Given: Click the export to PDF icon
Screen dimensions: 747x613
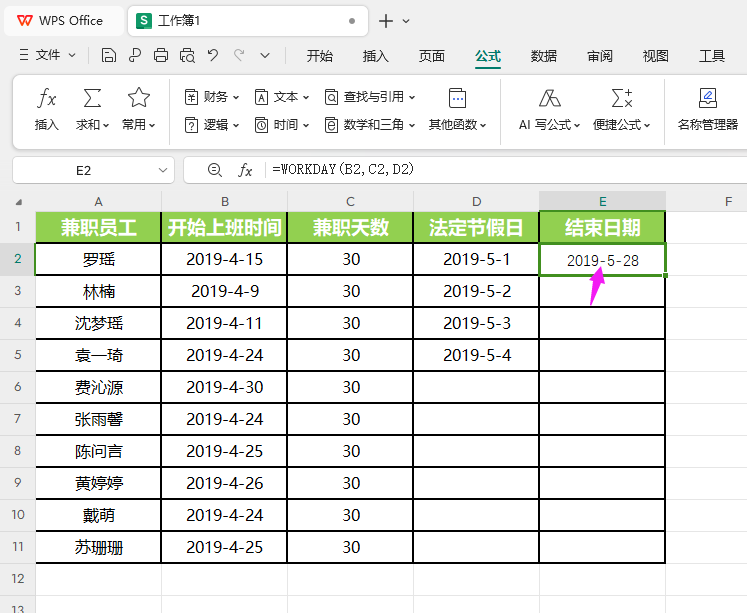Looking at the screenshot, I should click(x=135, y=56).
